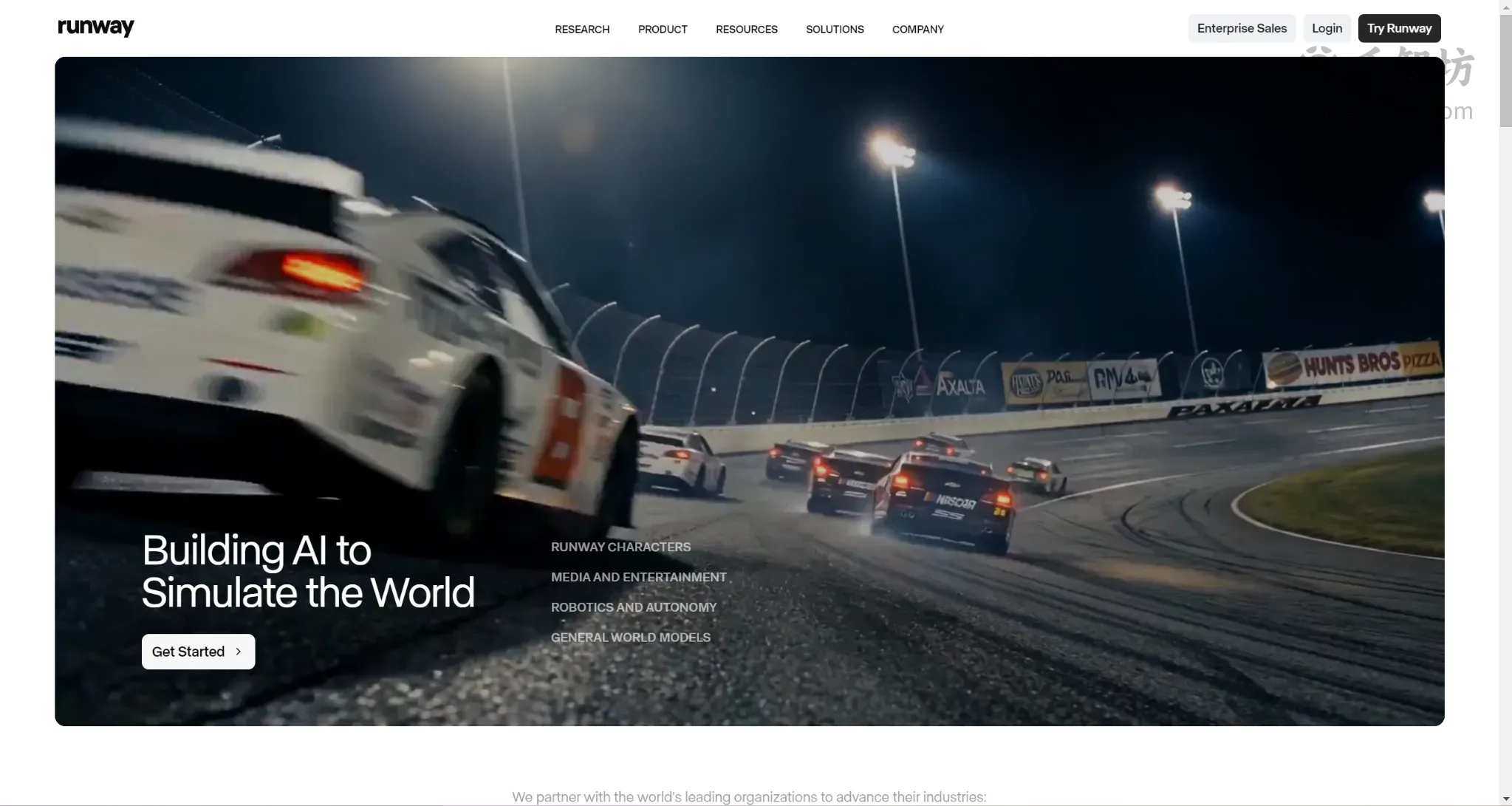The image size is (1512, 806).
Task: Click the scrollbar down arrow
Action: [x=1505, y=799]
